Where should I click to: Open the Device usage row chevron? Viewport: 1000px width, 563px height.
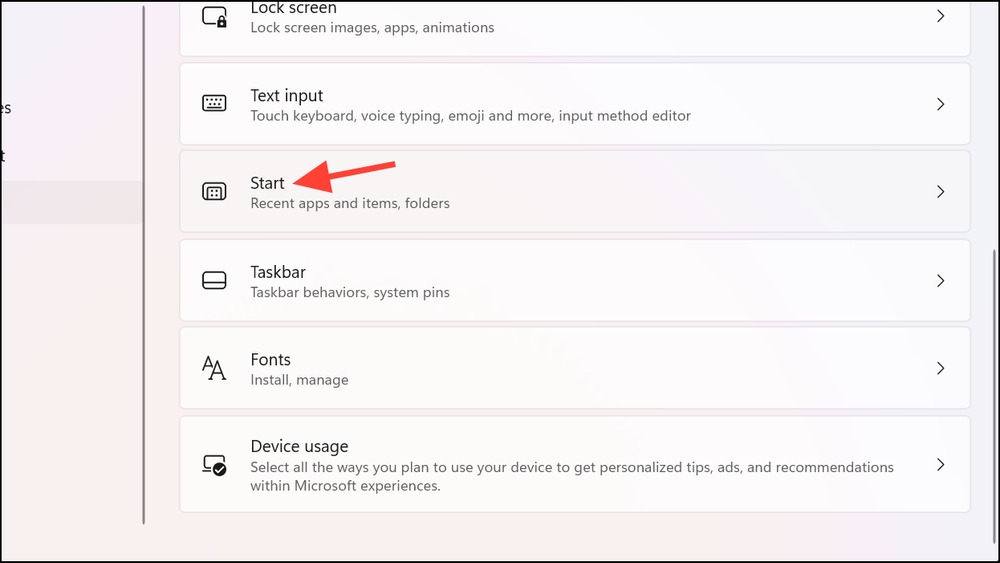pos(940,464)
